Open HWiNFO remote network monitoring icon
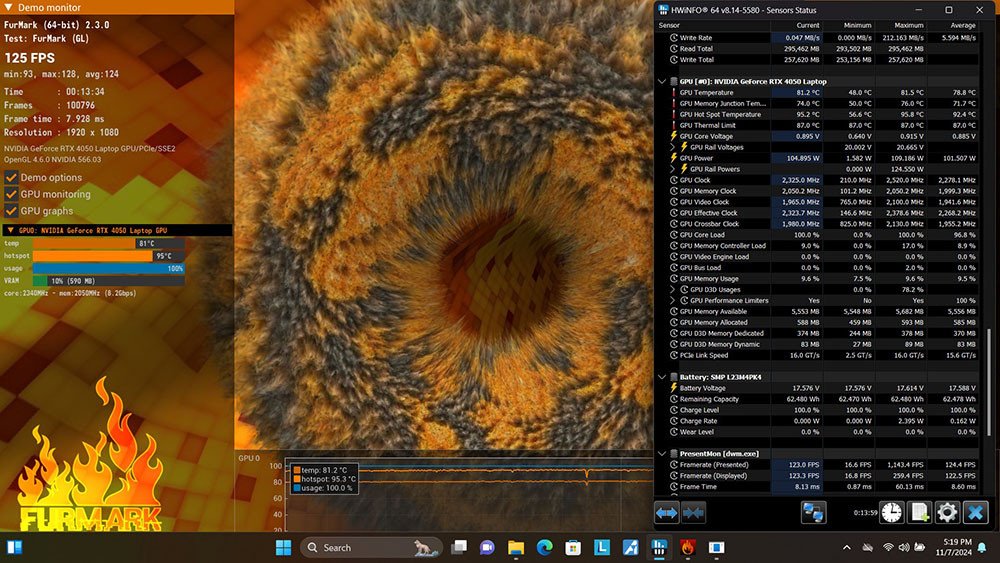Image resolution: width=1000 pixels, height=563 pixels. [x=813, y=512]
